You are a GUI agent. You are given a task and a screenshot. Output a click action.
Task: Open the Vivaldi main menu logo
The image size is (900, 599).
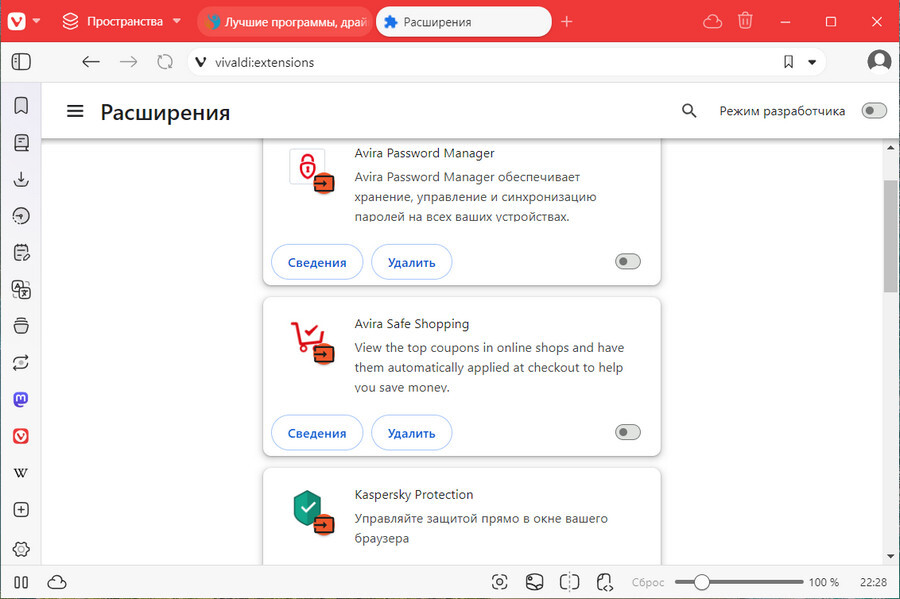[16, 22]
